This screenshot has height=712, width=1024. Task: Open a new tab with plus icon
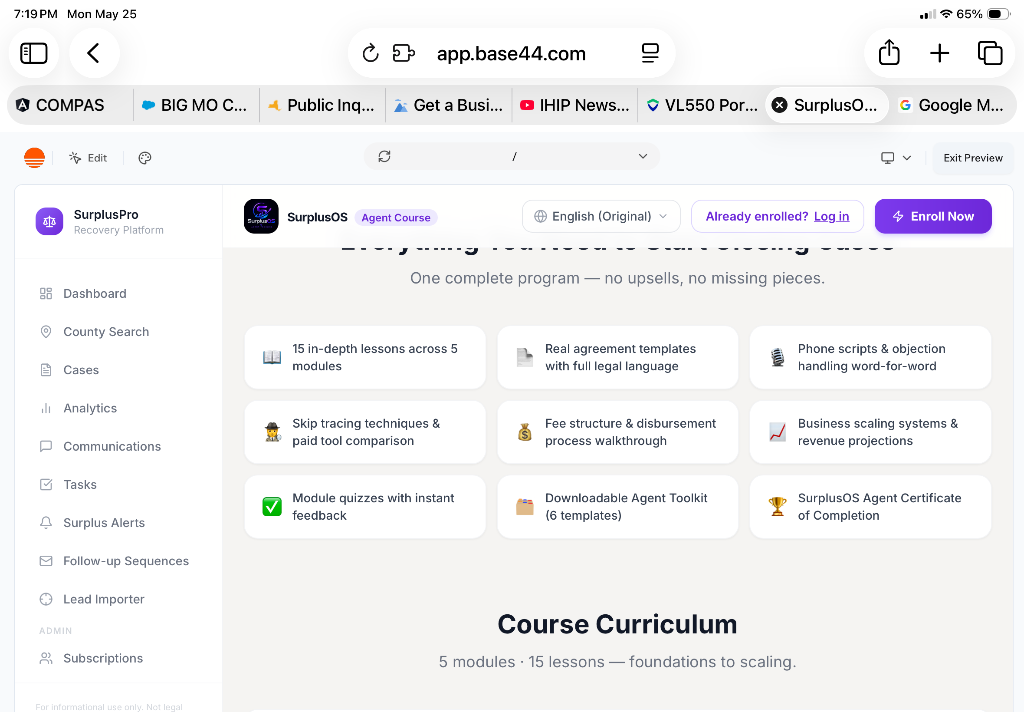[939, 53]
